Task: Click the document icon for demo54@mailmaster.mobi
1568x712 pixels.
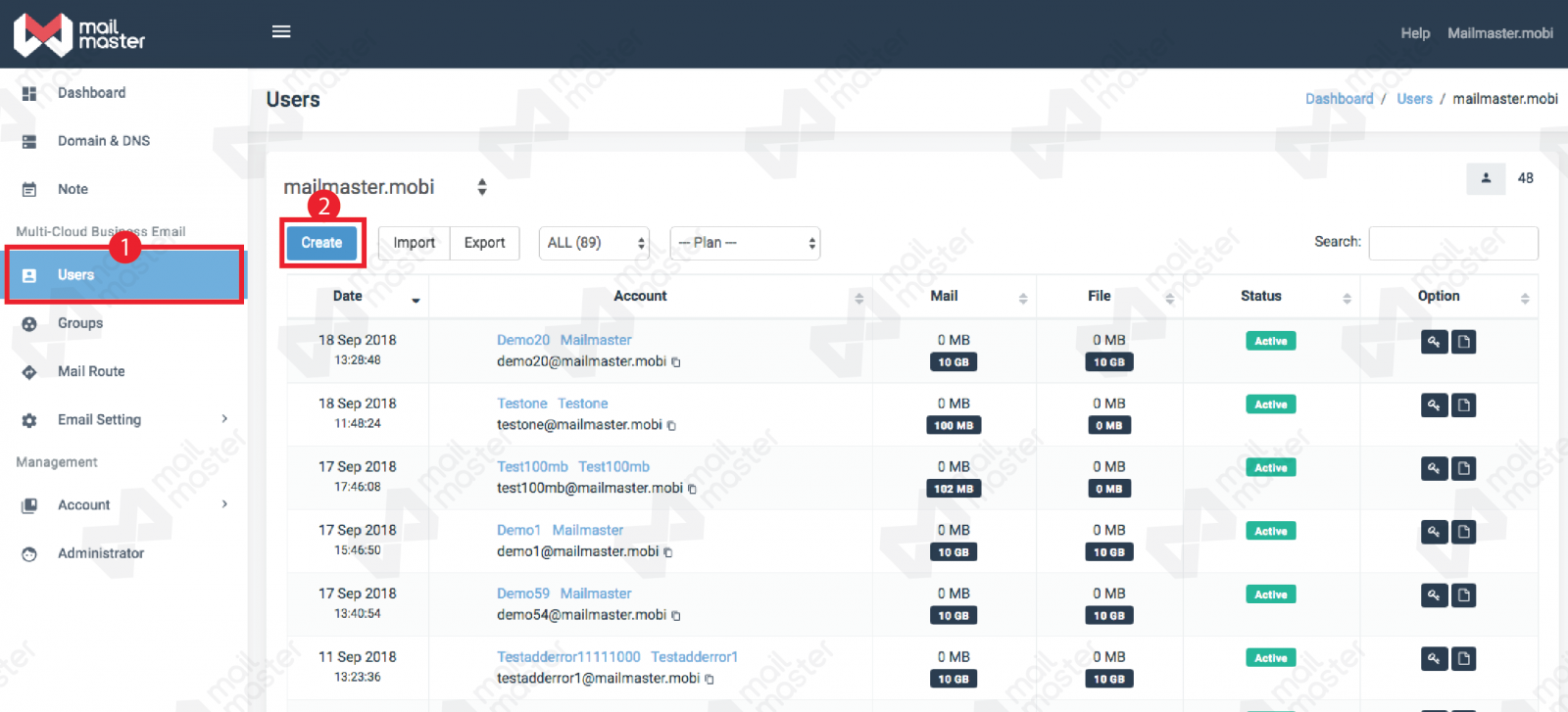Action: tap(1464, 595)
